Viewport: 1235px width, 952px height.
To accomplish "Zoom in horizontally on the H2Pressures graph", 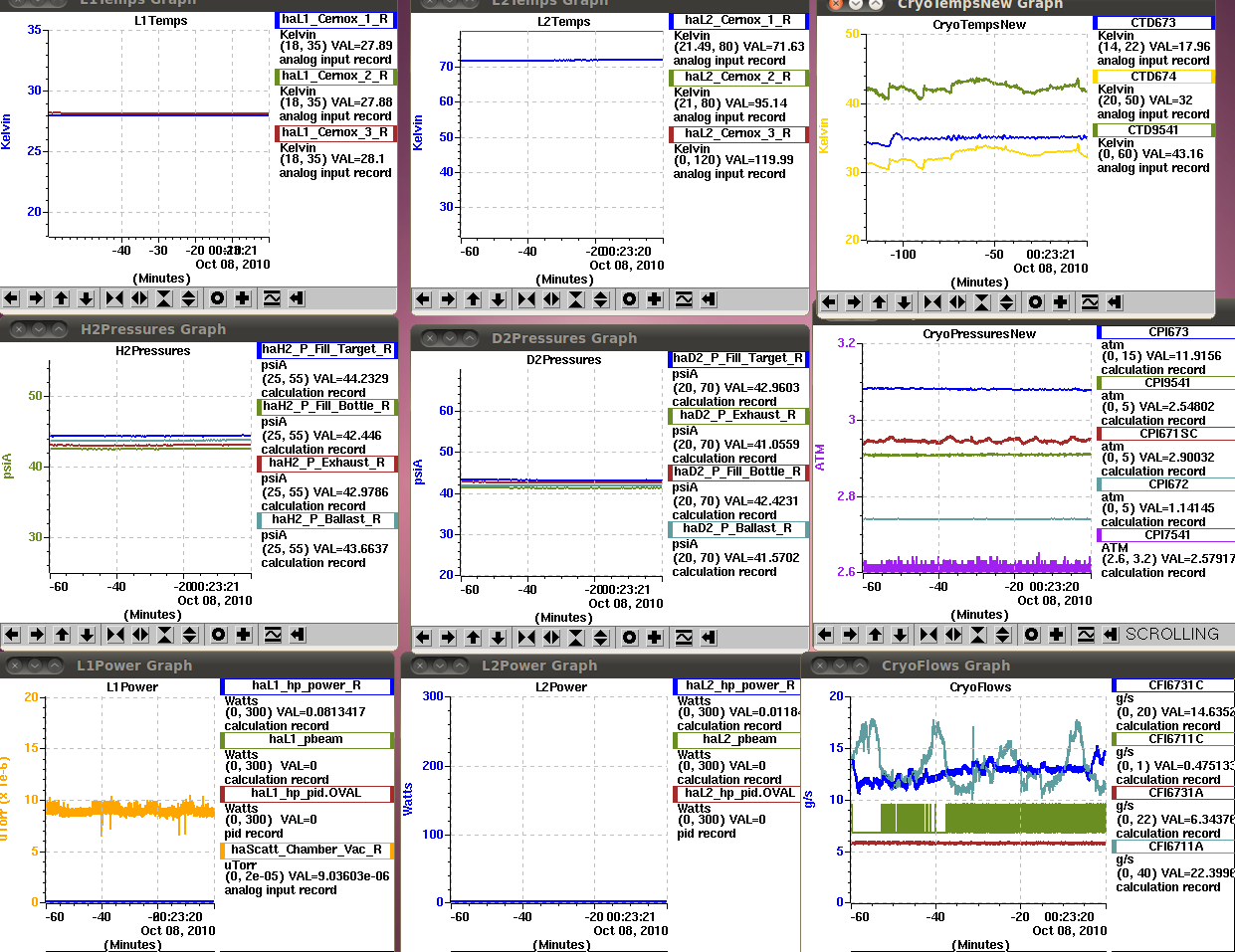I will [x=115, y=635].
